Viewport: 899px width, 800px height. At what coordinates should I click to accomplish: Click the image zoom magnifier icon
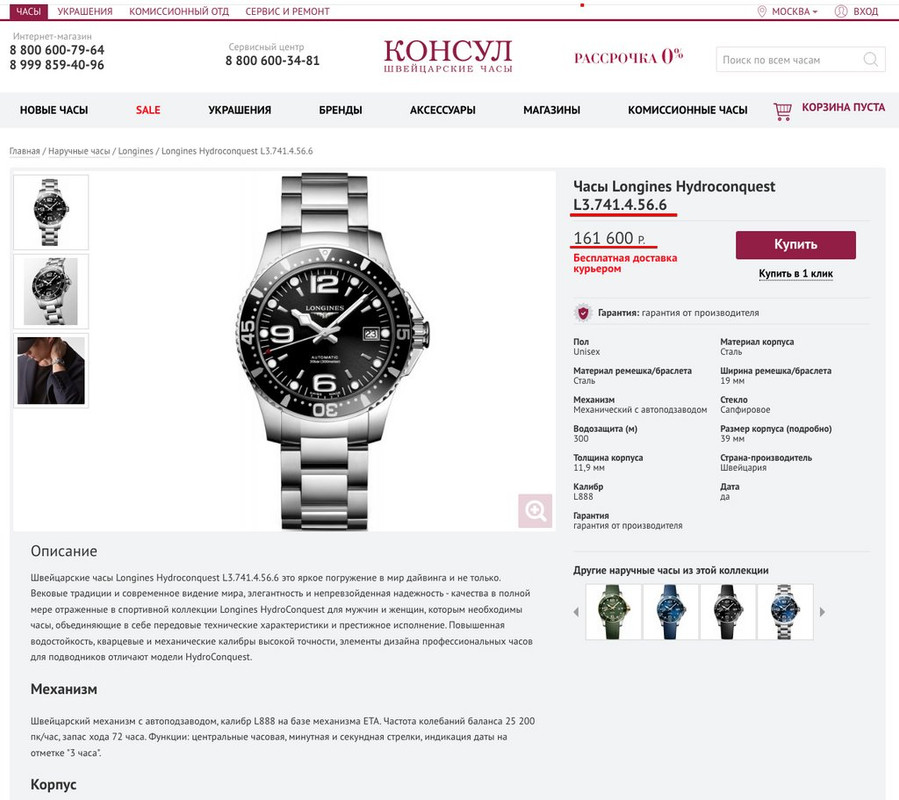[x=536, y=510]
